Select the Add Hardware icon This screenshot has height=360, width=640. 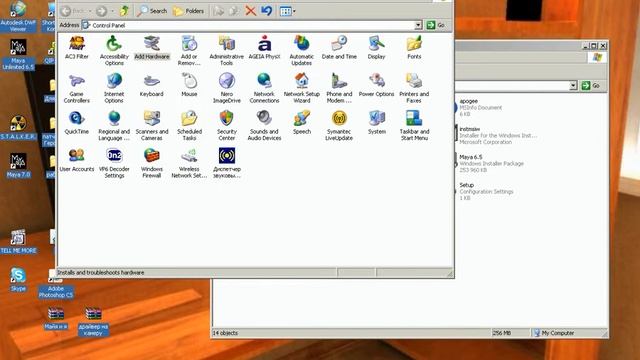152,47
